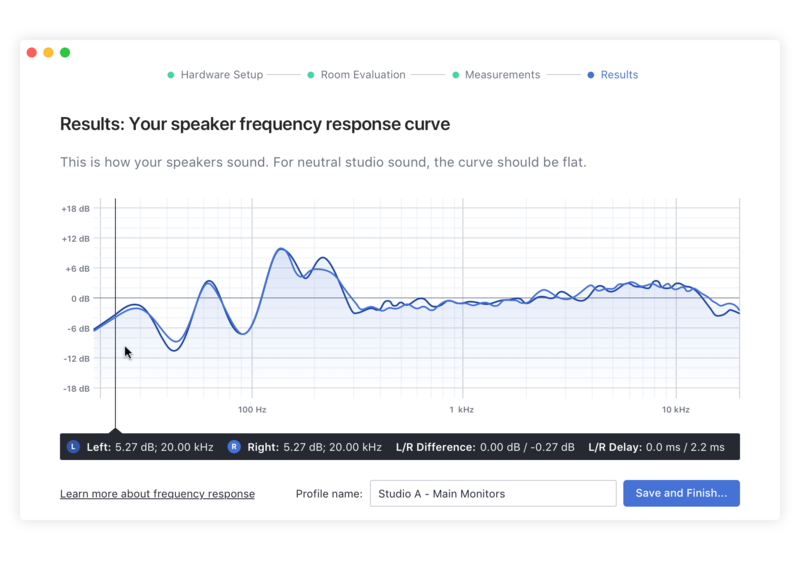The image size is (800, 580).
Task: Click the vertical frequency cursor line
Action: tap(115, 260)
